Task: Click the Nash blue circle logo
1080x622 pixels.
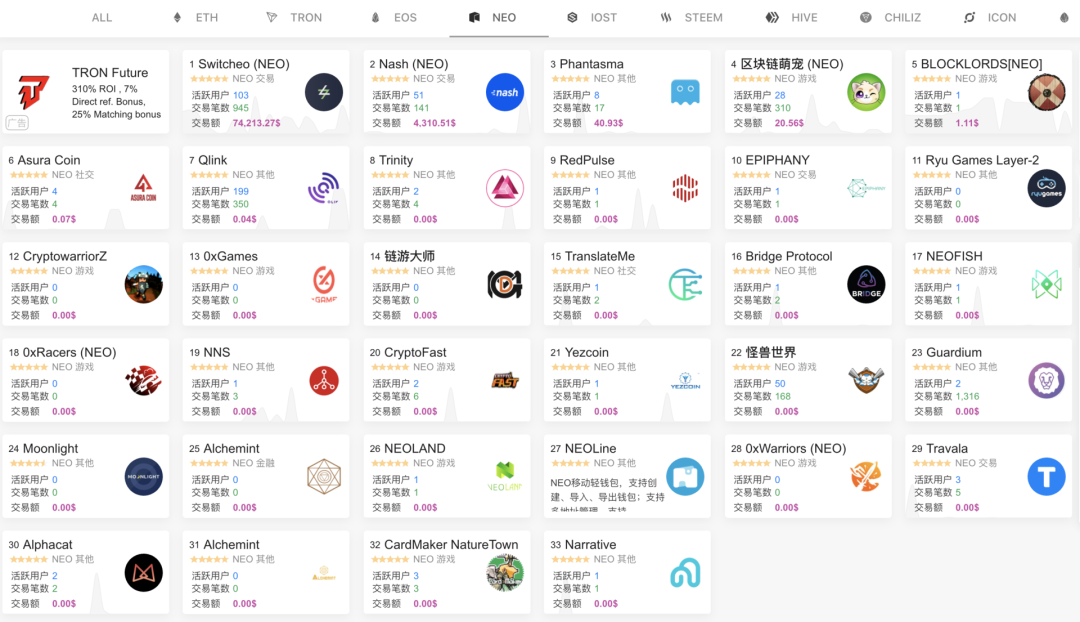Action: tap(504, 92)
